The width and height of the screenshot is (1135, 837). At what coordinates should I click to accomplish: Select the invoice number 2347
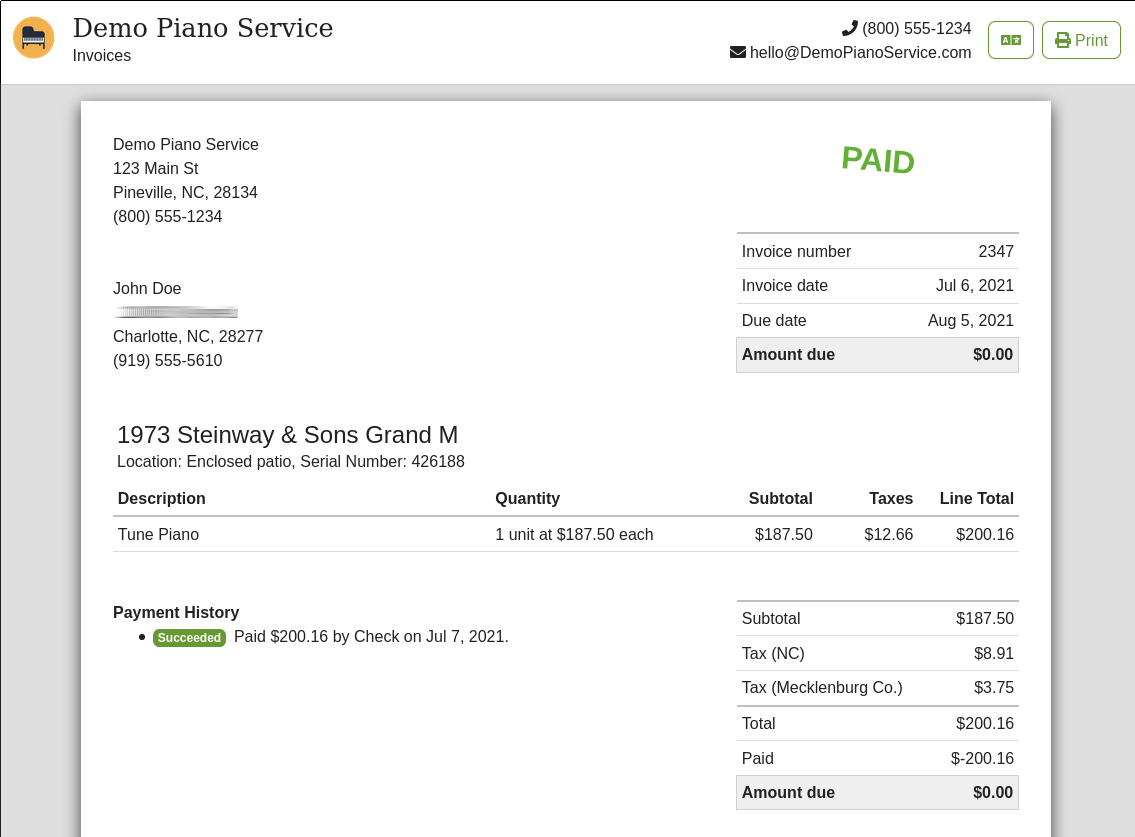[996, 251]
